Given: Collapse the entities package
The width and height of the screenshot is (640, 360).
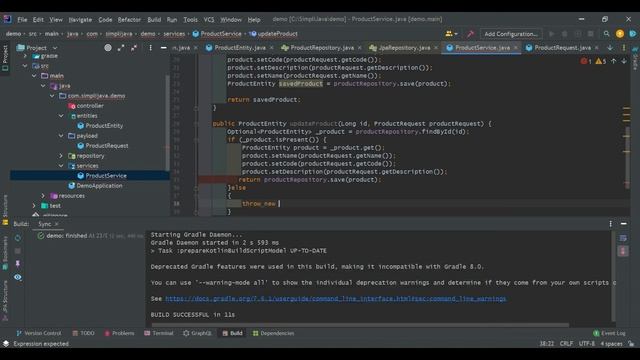Looking at the screenshot, I should pyautogui.click(x=61, y=116).
